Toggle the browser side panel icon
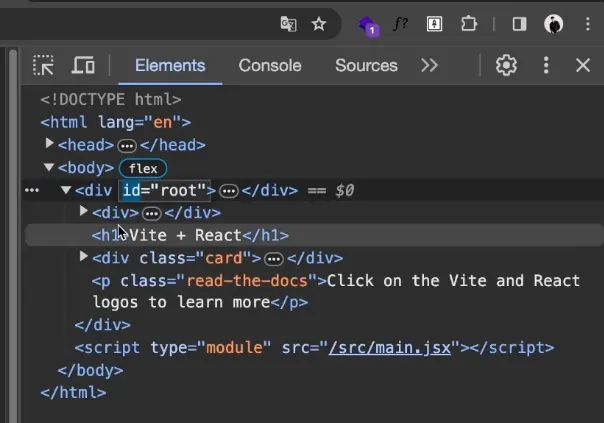The width and height of the screenshot is (604, 423). click(x=519, y=24)
